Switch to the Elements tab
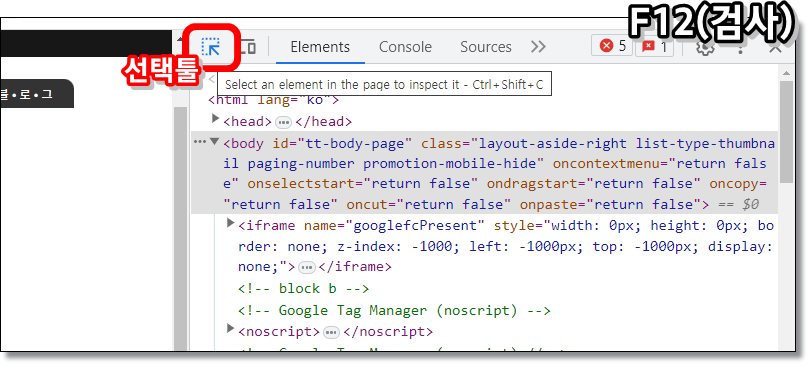 pos(320,47)
